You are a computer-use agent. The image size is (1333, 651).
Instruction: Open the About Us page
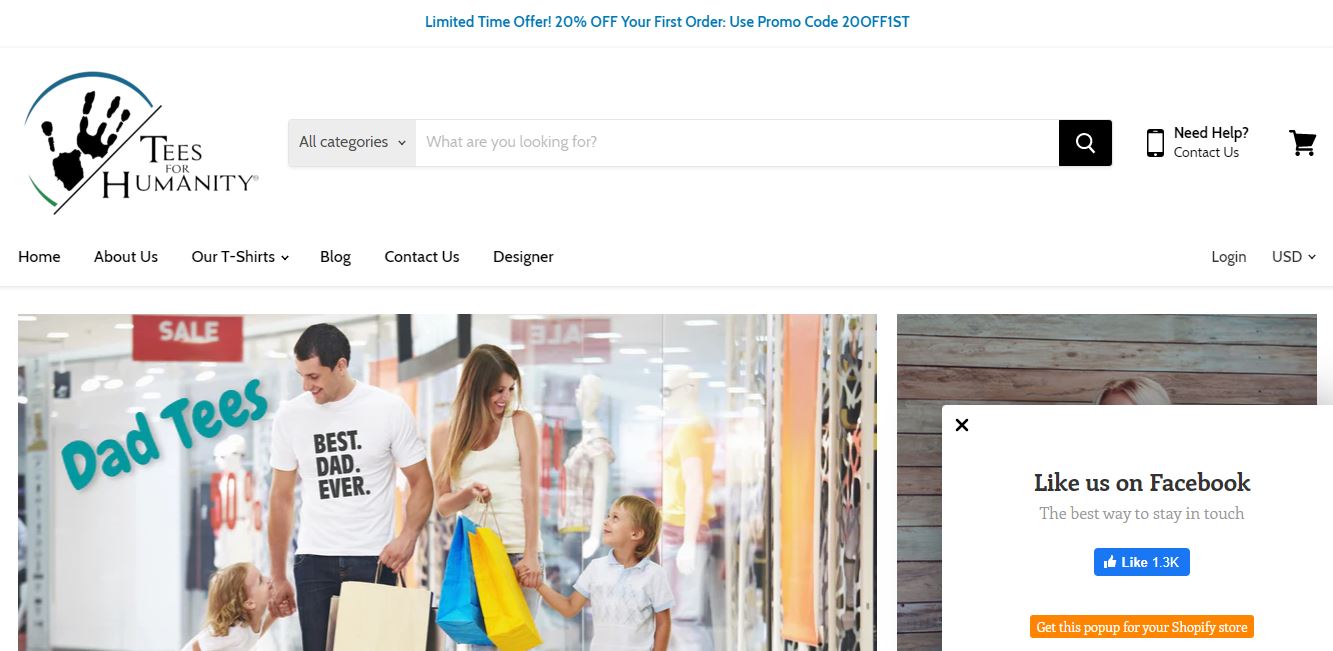pyautogui.click(x=126, y=257)
